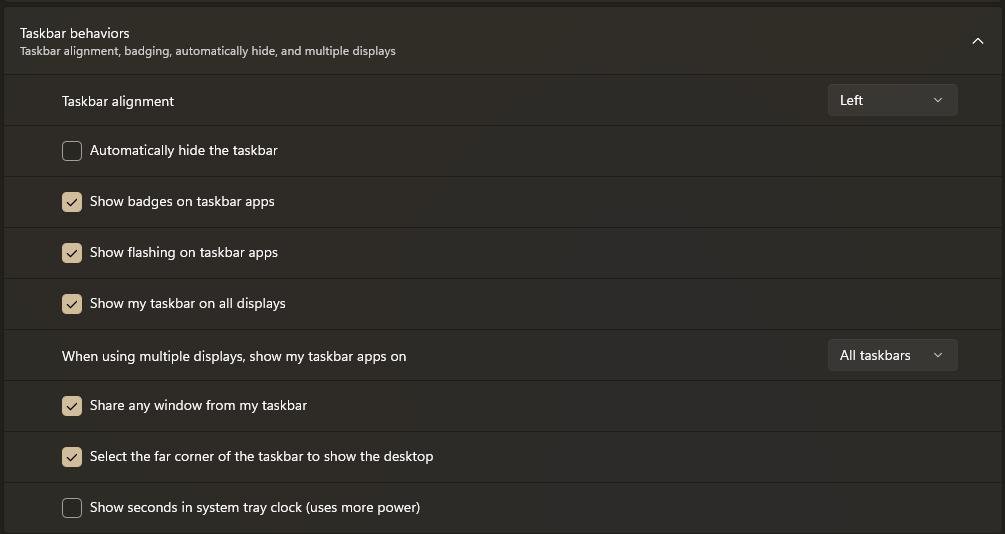Uncheck the Show badges on taskbar apps checkbox
The image size is (1005, 534).
pyautogui.click(x=72, y=202)
